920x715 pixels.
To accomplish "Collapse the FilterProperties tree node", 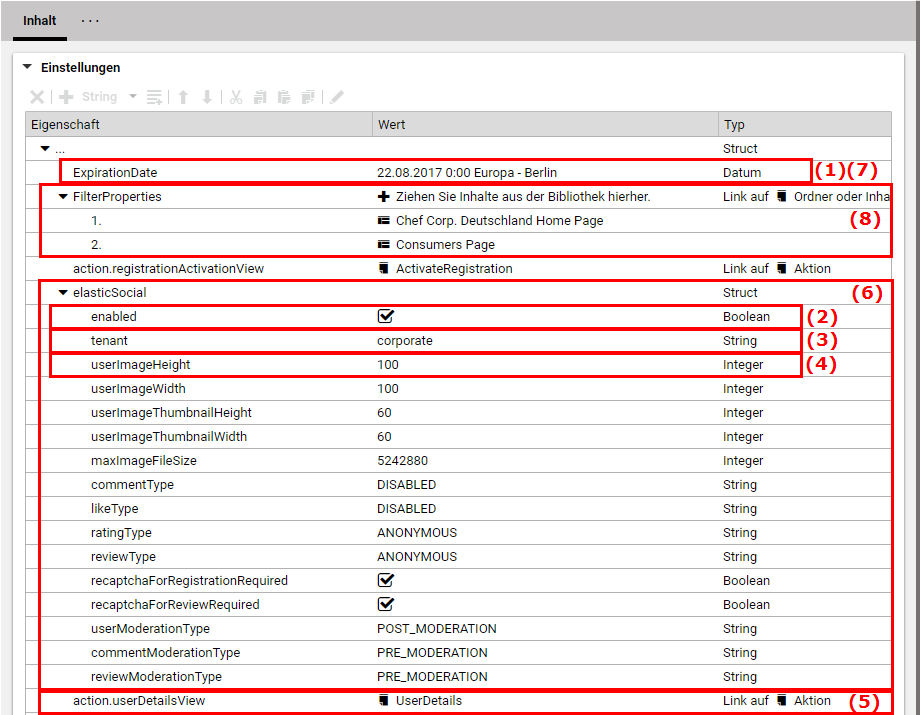I will [63, 197].
